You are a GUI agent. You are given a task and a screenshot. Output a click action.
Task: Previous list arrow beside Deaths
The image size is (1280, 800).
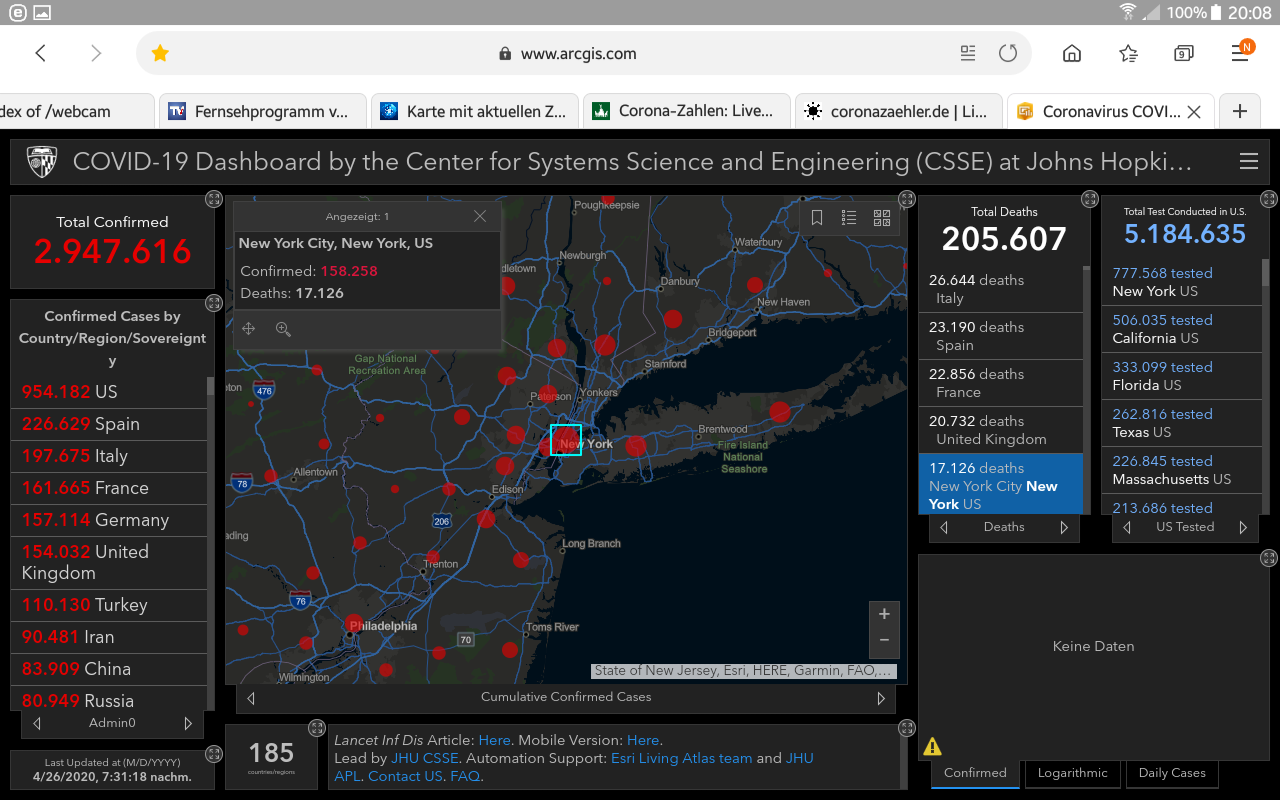[x=944, y=527]
